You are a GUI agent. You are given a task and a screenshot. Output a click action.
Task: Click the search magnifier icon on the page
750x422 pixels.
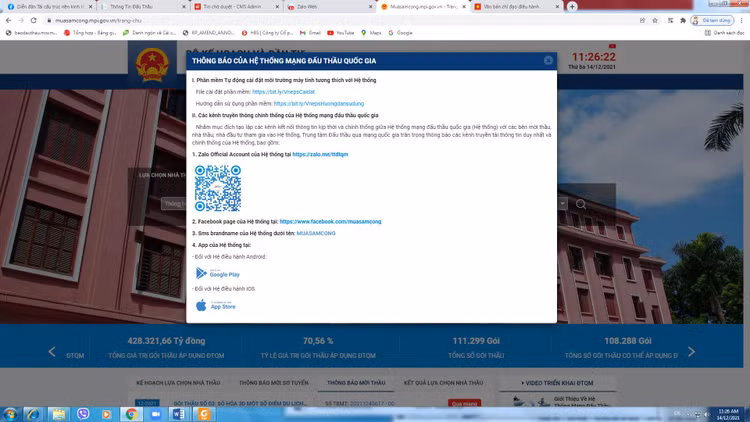(581, 204)
